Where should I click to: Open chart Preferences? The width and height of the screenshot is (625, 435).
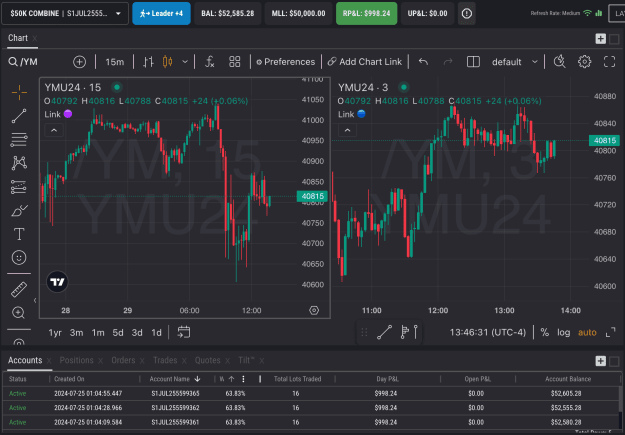(285, 62)
